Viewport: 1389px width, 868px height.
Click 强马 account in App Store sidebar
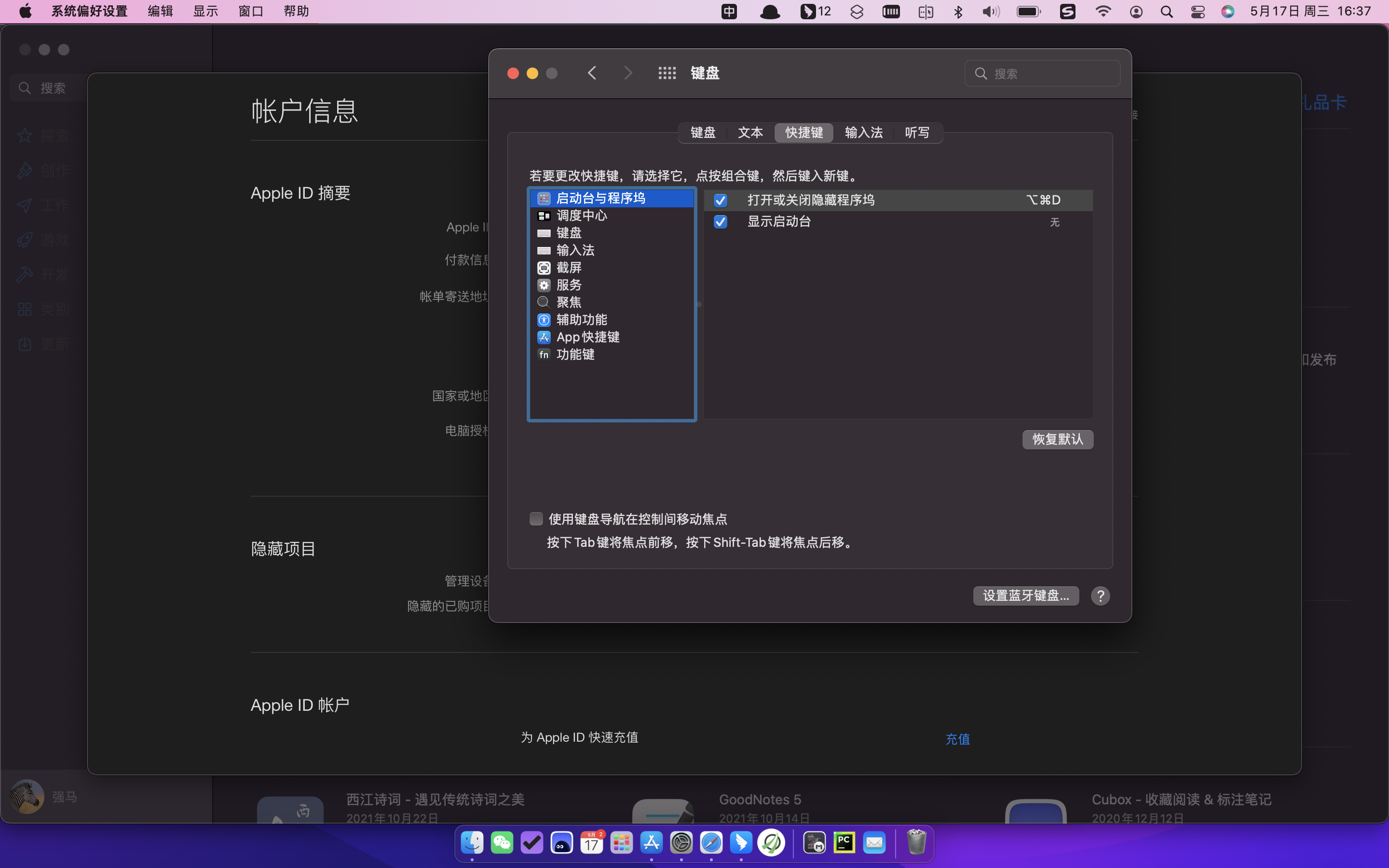click(43, 797)
